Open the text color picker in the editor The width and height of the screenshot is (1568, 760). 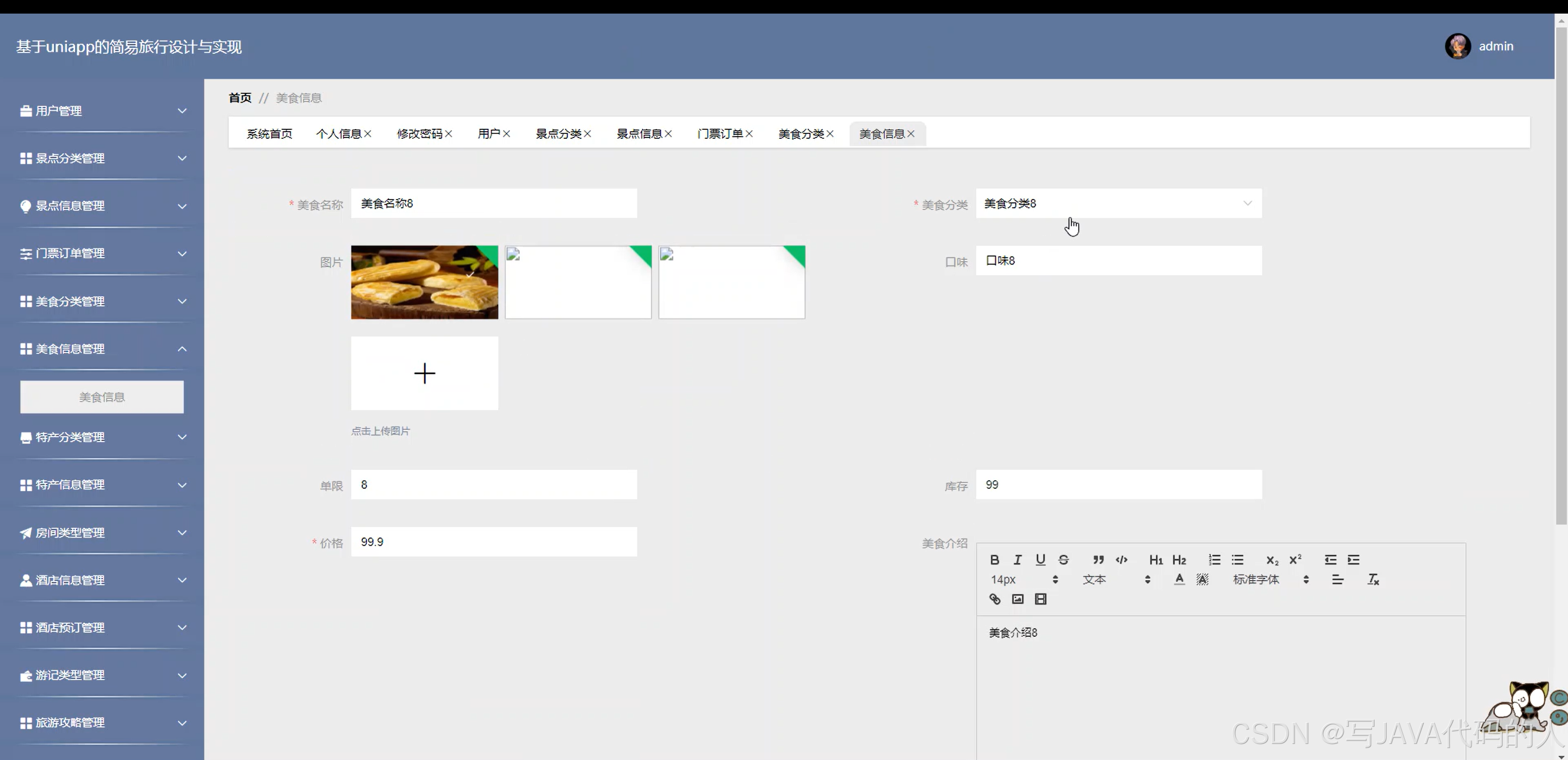point(1179,580)
